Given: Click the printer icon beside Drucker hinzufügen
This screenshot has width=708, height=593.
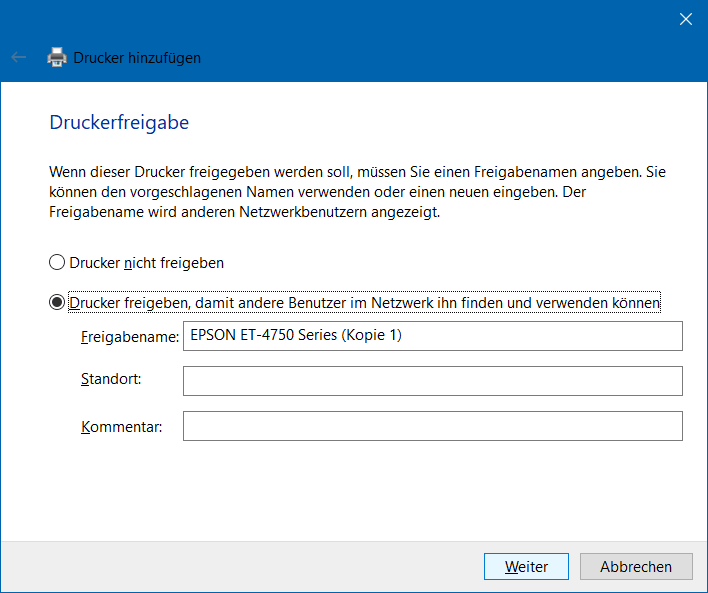Looking at the screenshot, I should [57, 58].
